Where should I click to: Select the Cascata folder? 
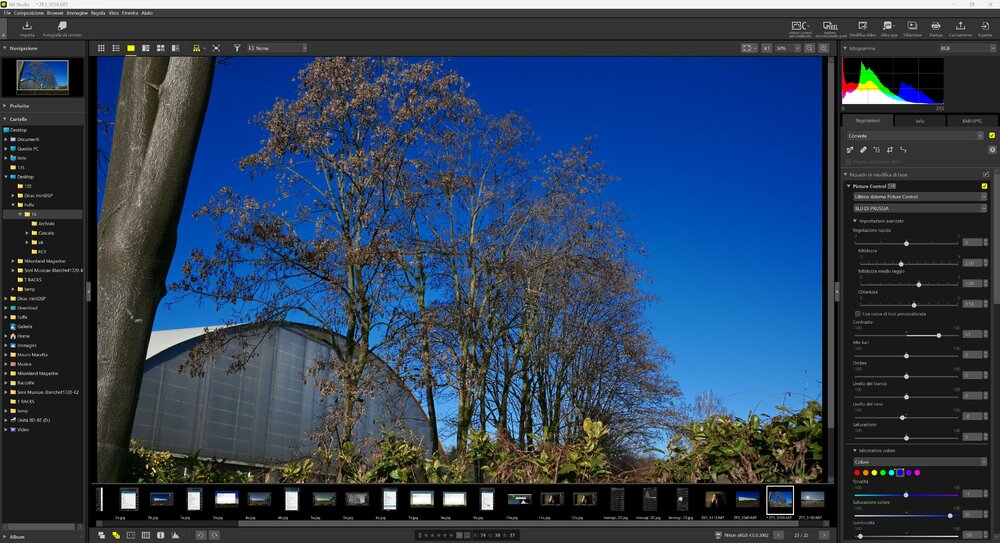point(45,233)
